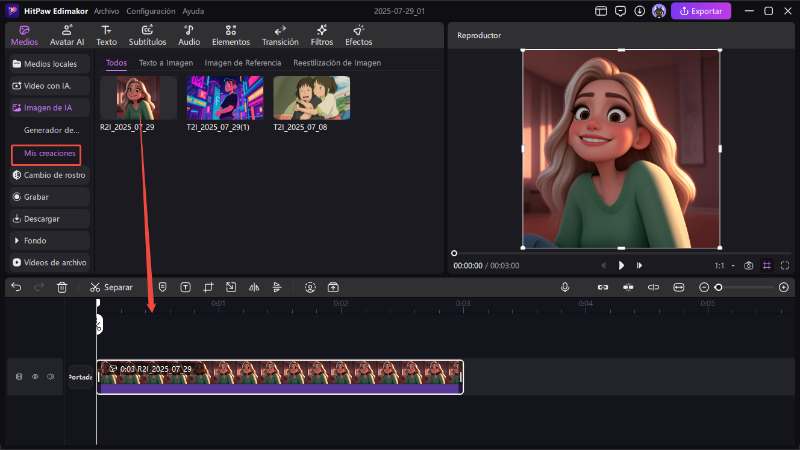Switch to the Reestilización de Imagen tab

(337, 63)
